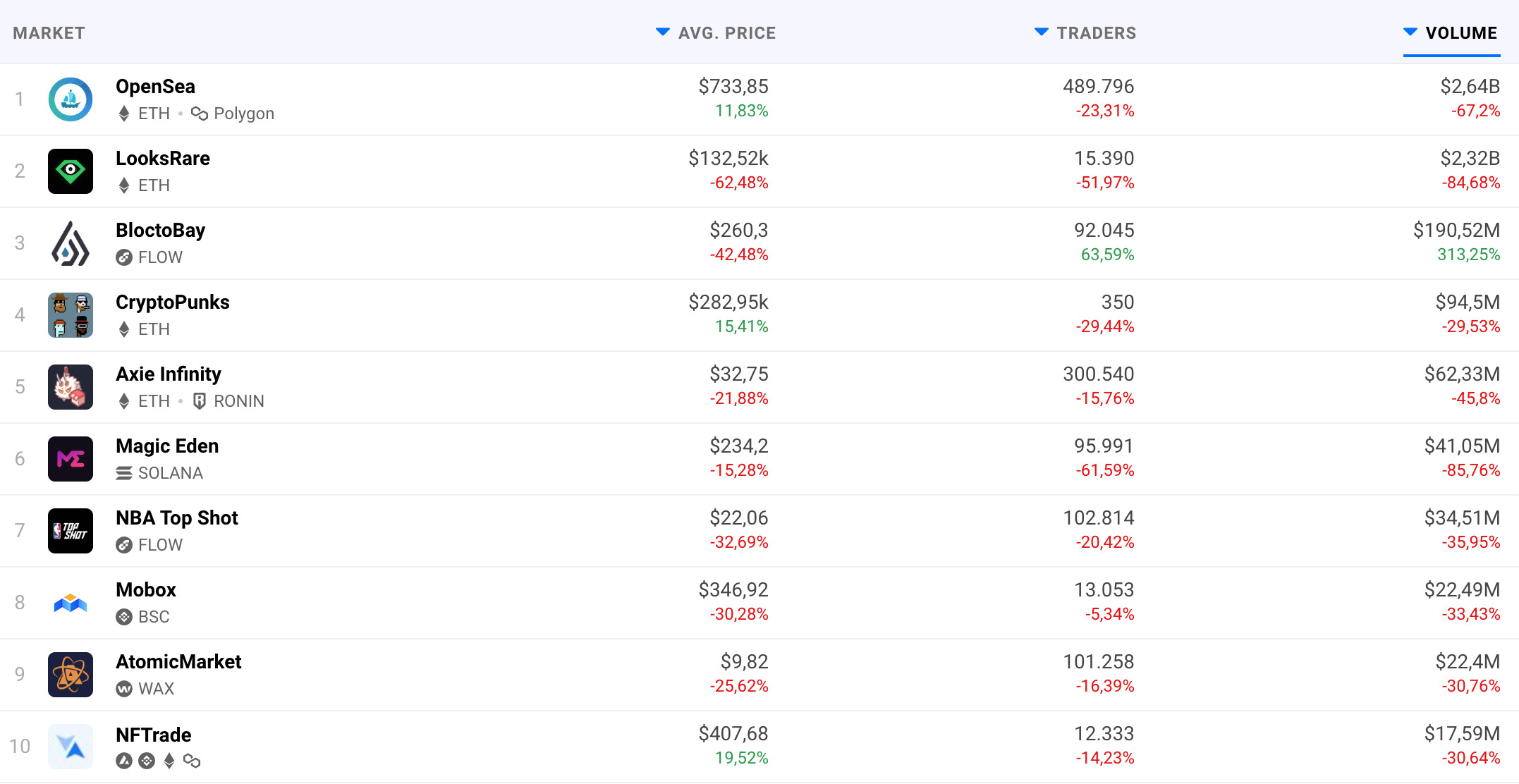Open the Mobox marketplace link

(x=146, y=589)
